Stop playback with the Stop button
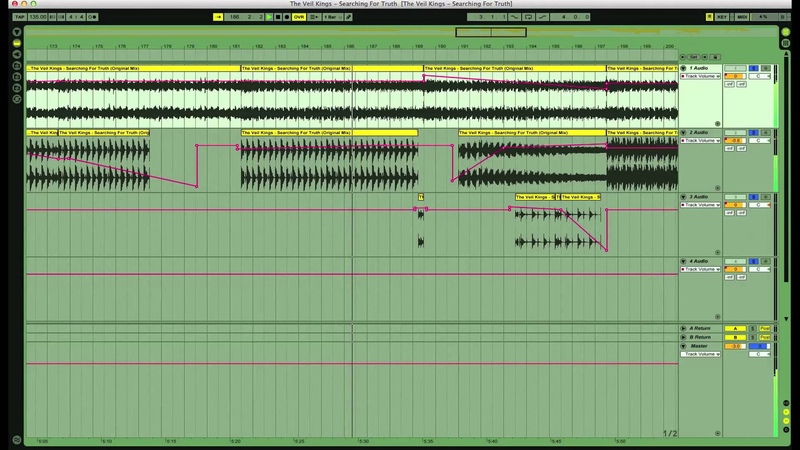800x450 pixels. pyautogui.click(x=278, y=17)
